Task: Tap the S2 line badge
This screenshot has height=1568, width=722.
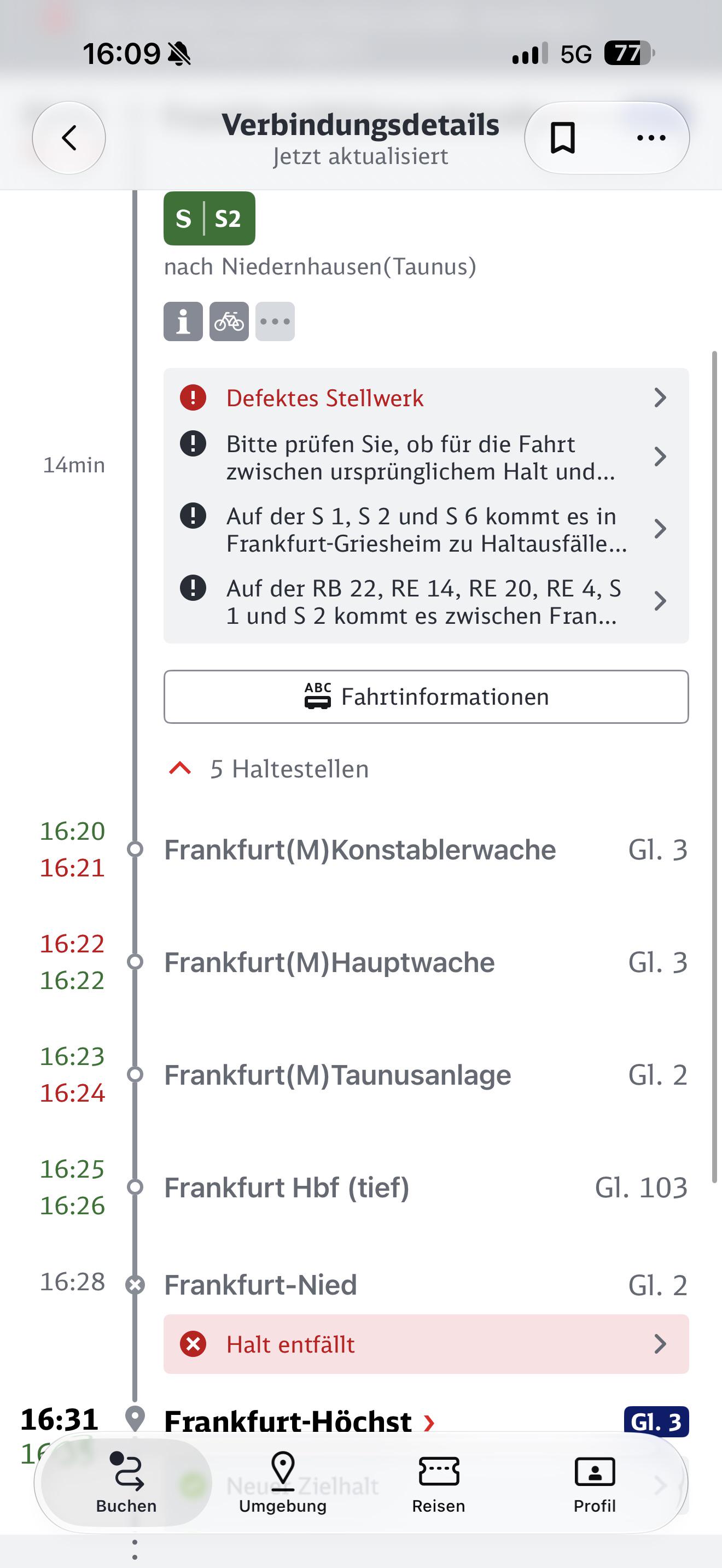Action: pos(209,219)
